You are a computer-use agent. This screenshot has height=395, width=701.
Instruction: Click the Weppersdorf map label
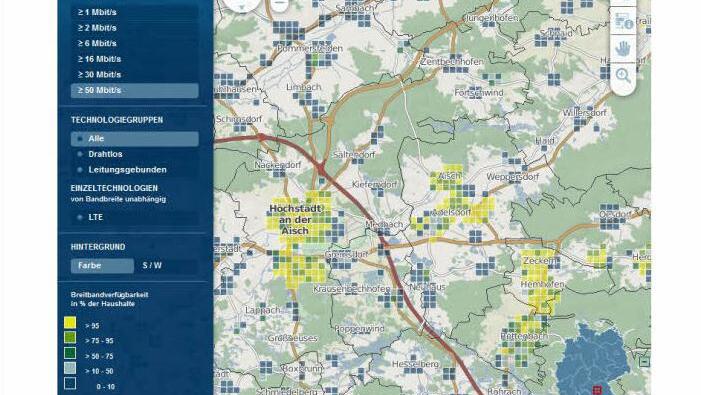(x=512, y=177)
